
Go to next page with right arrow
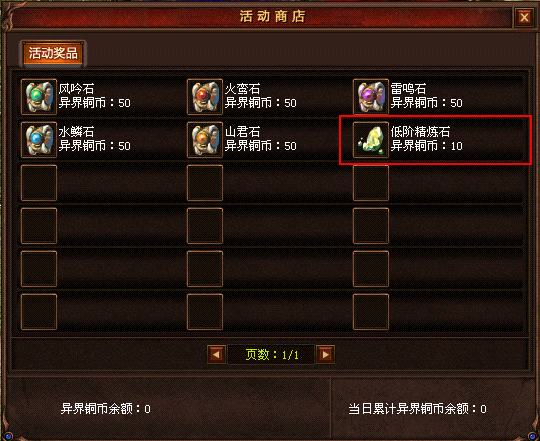(x=325, y=355)
